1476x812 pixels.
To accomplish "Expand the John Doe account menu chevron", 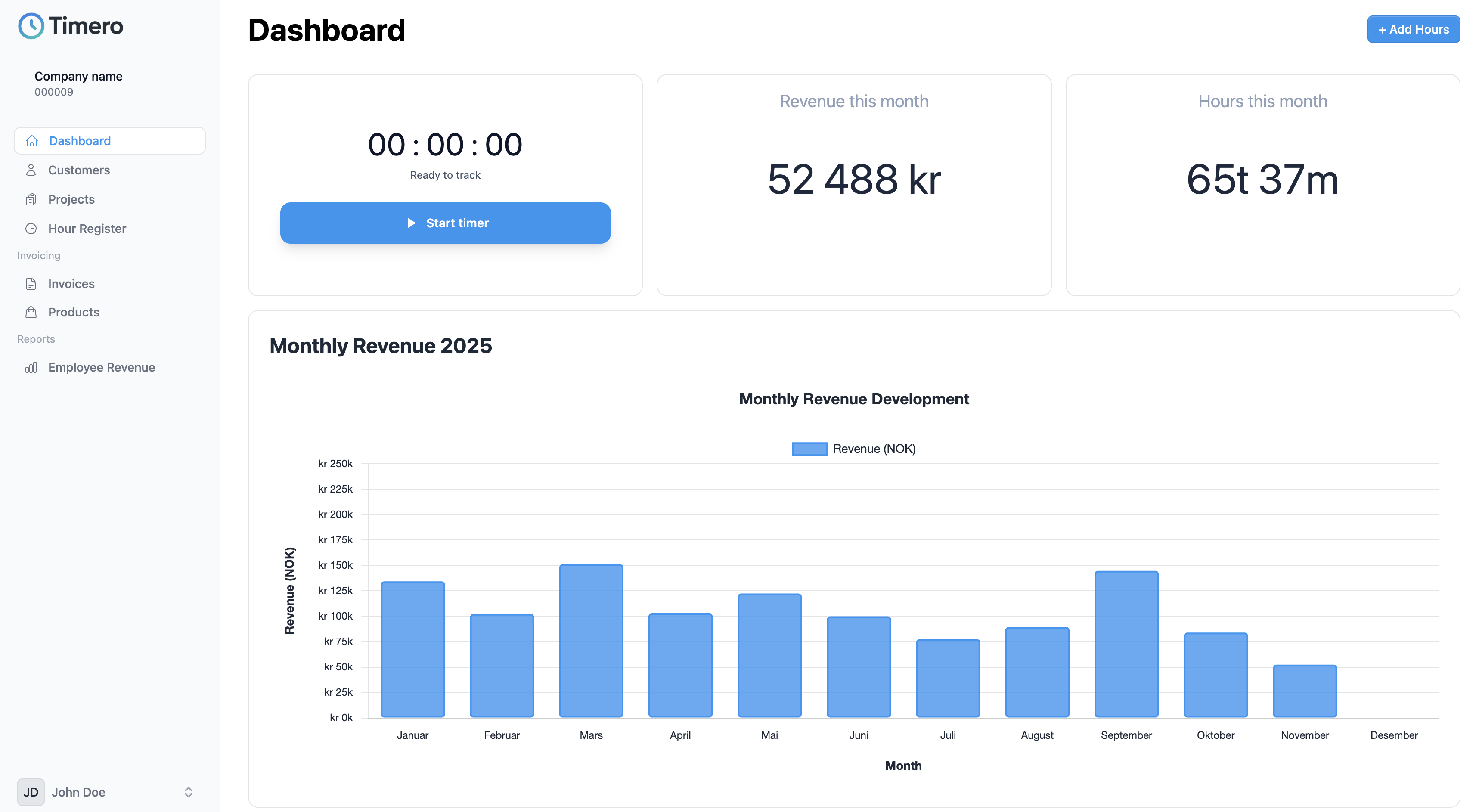I will tap(189, 792).
